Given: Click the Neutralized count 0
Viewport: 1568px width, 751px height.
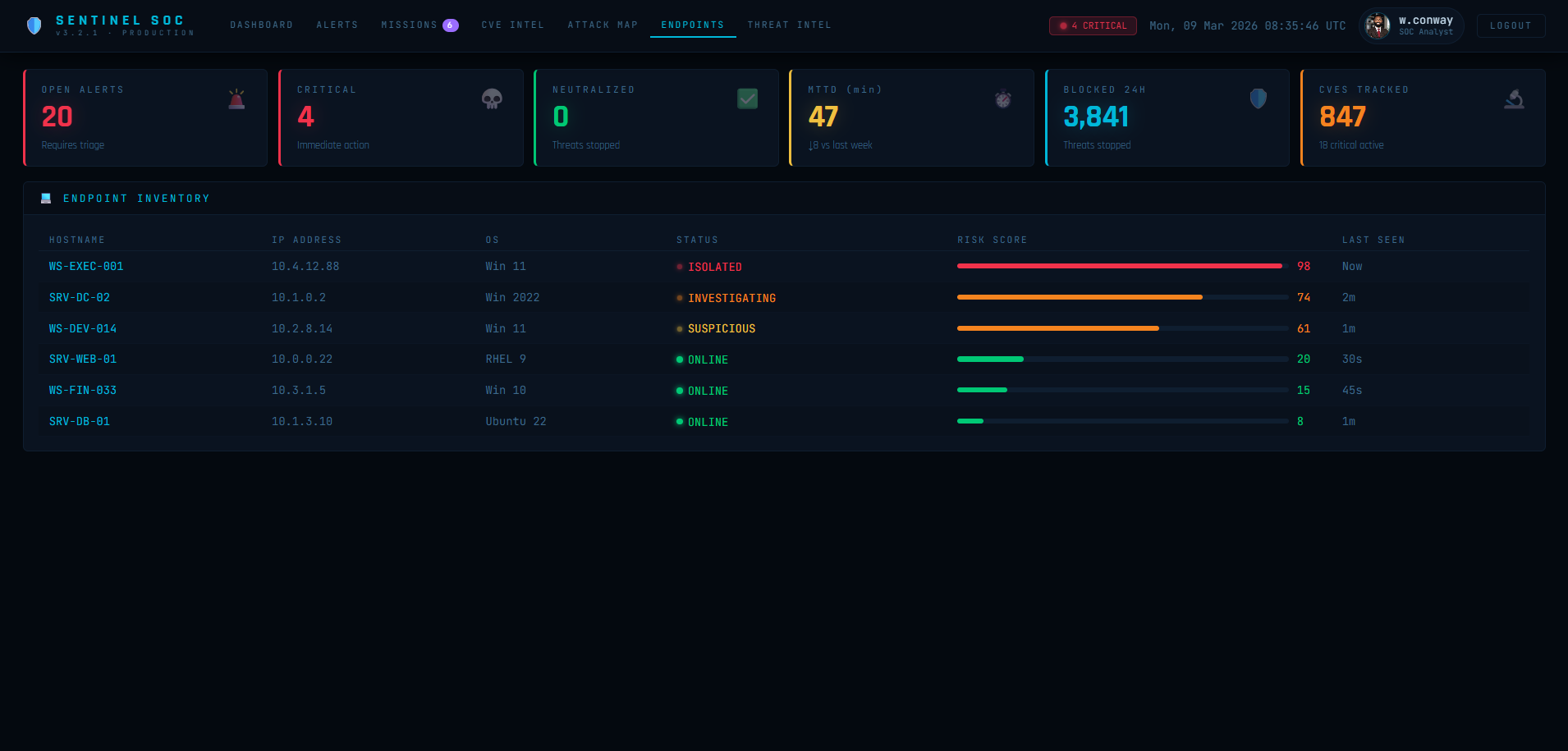Looking at the screenshot, I should coord(561,117).
